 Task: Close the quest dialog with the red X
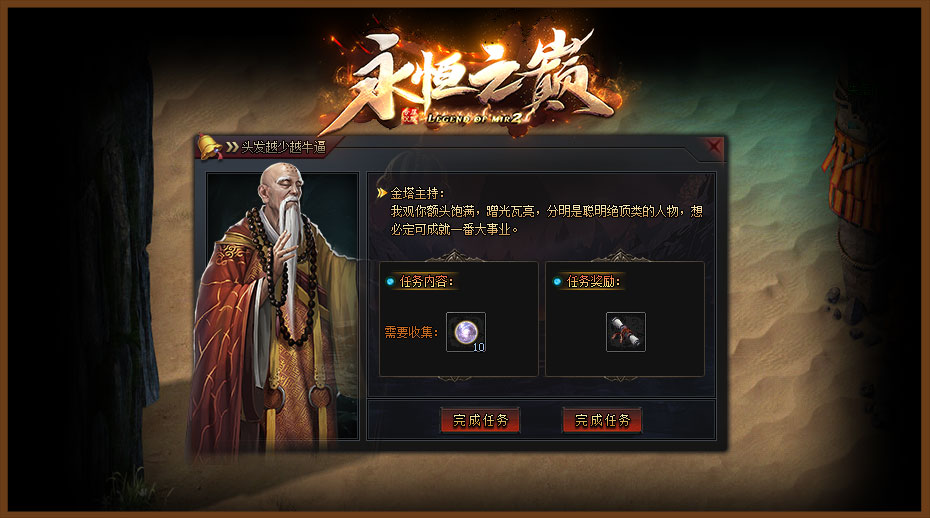click(713, 146)
